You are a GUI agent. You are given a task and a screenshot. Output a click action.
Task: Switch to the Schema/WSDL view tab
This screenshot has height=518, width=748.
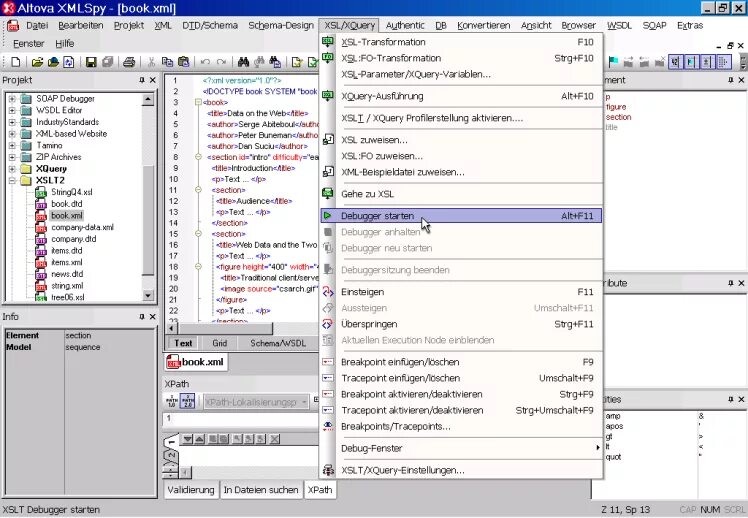point(278,343)
